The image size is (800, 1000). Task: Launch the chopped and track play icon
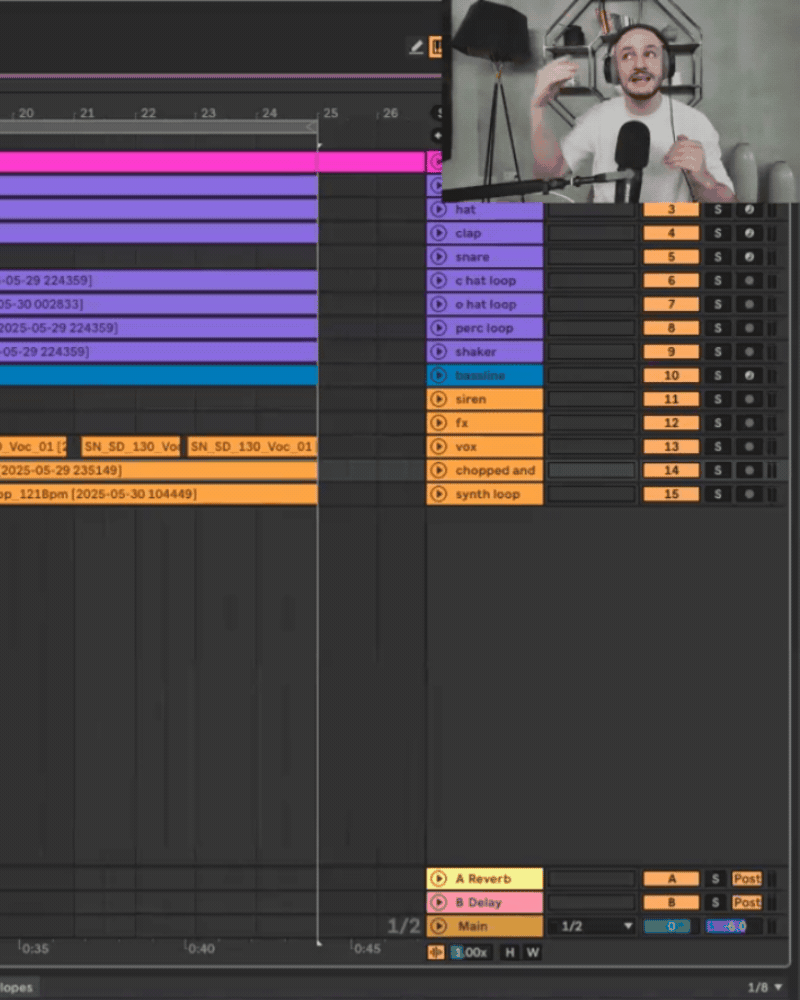coord(438,471)
